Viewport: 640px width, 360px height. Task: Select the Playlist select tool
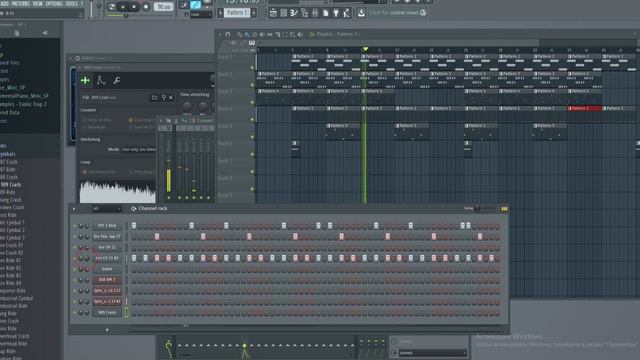[285, 35]
